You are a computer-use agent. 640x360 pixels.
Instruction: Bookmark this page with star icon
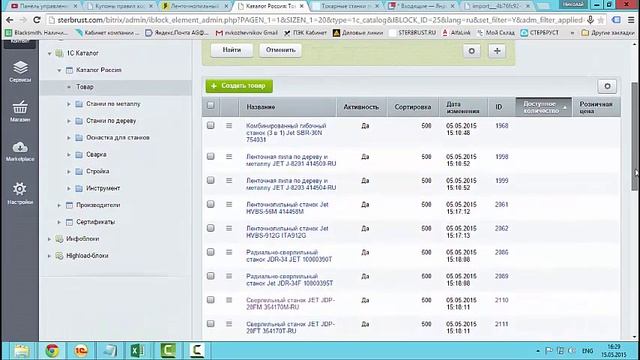[x=600, y=20]
